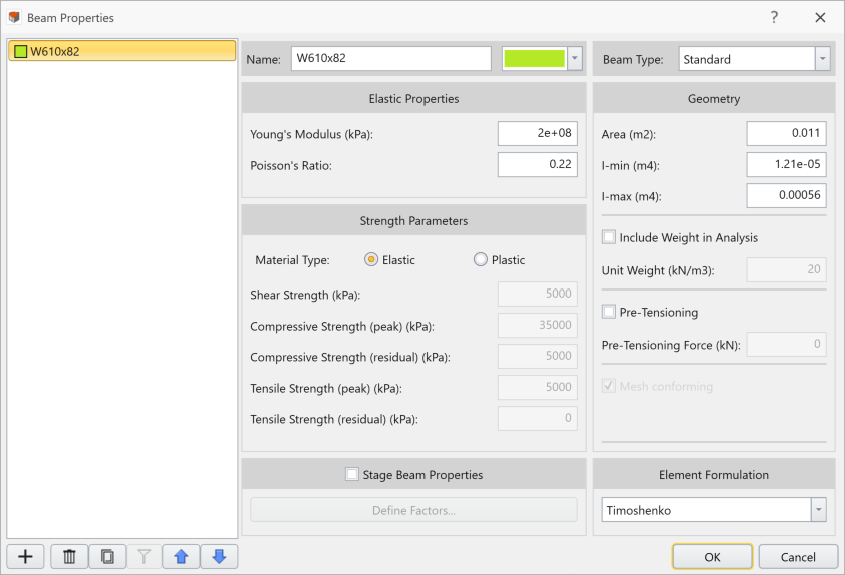
Task: Confirm with the OK button
Action: point(712,557)
